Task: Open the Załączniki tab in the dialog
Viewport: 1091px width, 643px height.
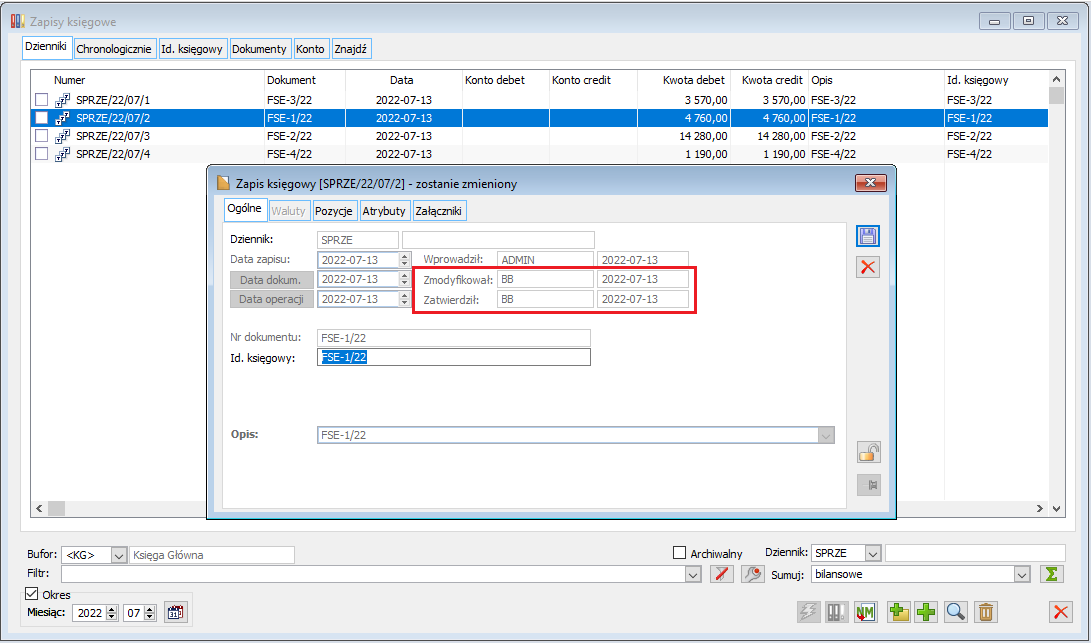Action: coord(439,211)
